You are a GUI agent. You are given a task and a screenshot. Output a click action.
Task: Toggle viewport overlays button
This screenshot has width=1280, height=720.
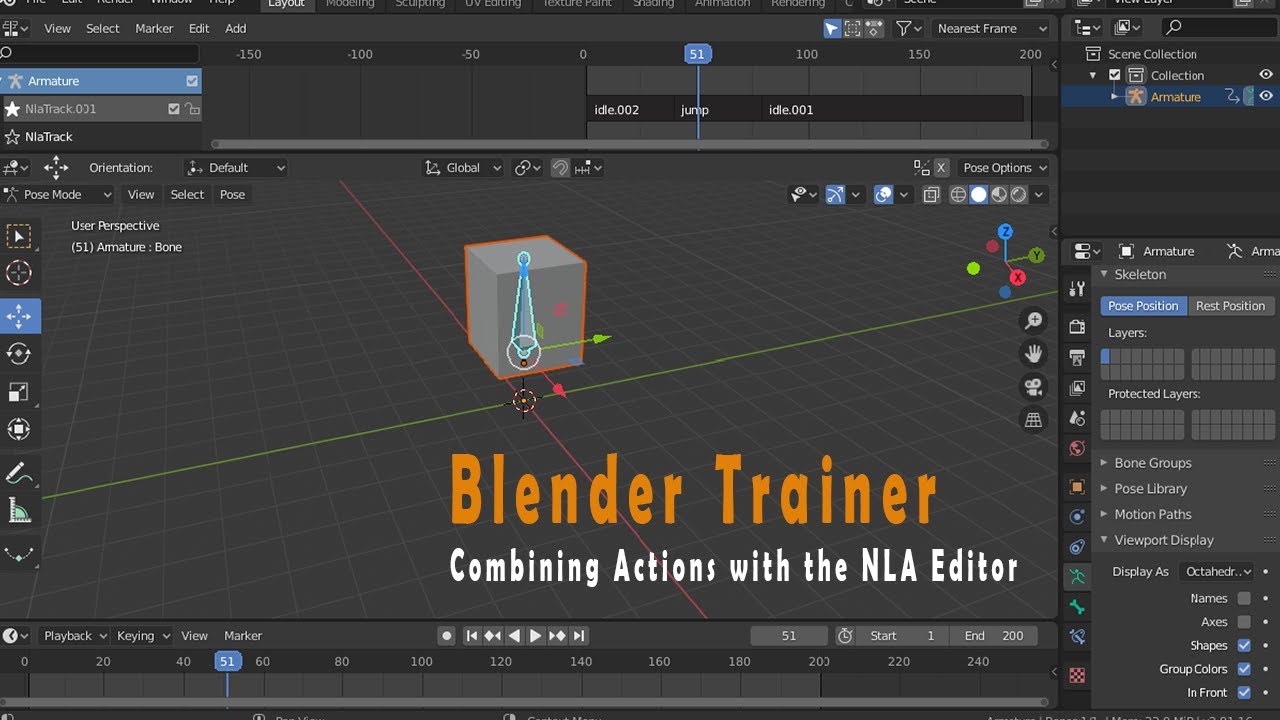pyautogui.click(x=883, y=195)
